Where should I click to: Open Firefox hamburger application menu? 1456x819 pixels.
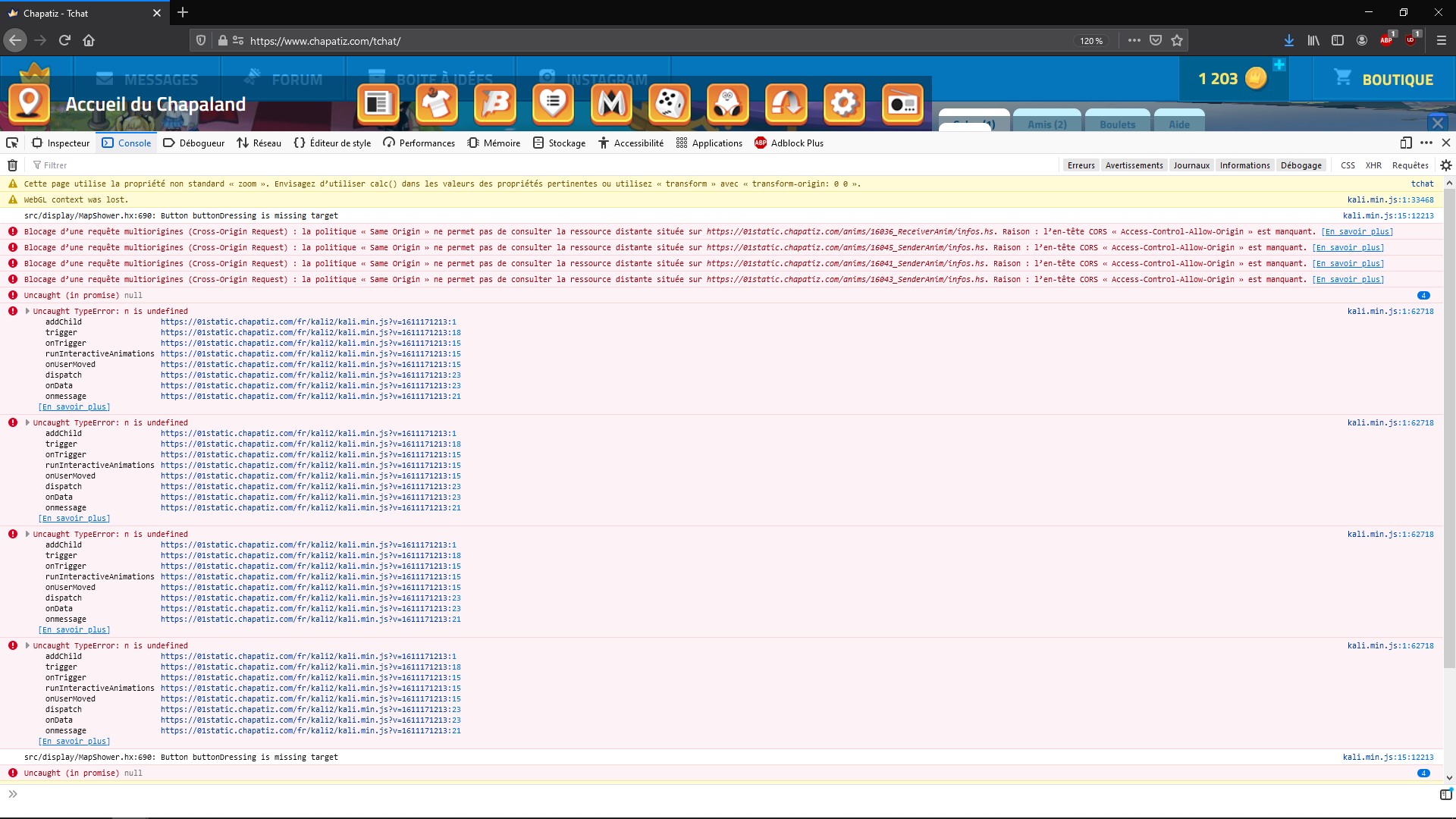[x=1442, y=40]
